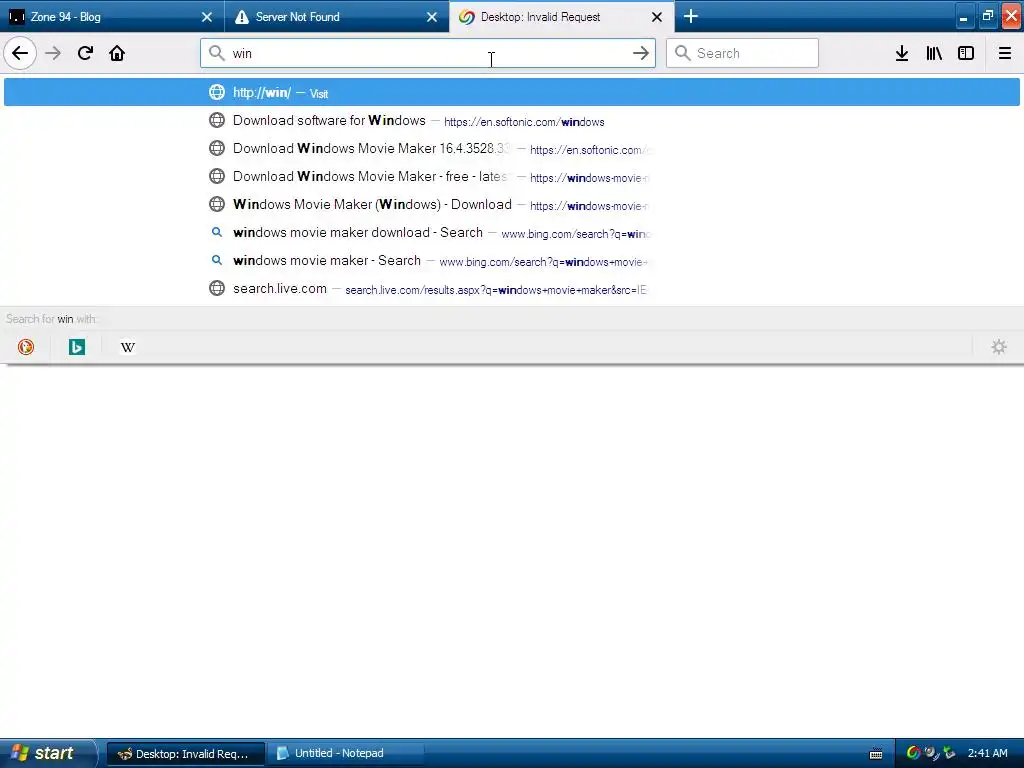Reload the current page
Image resolution: width=1024 pixels, height=768 pixels.
pos(85,54)
